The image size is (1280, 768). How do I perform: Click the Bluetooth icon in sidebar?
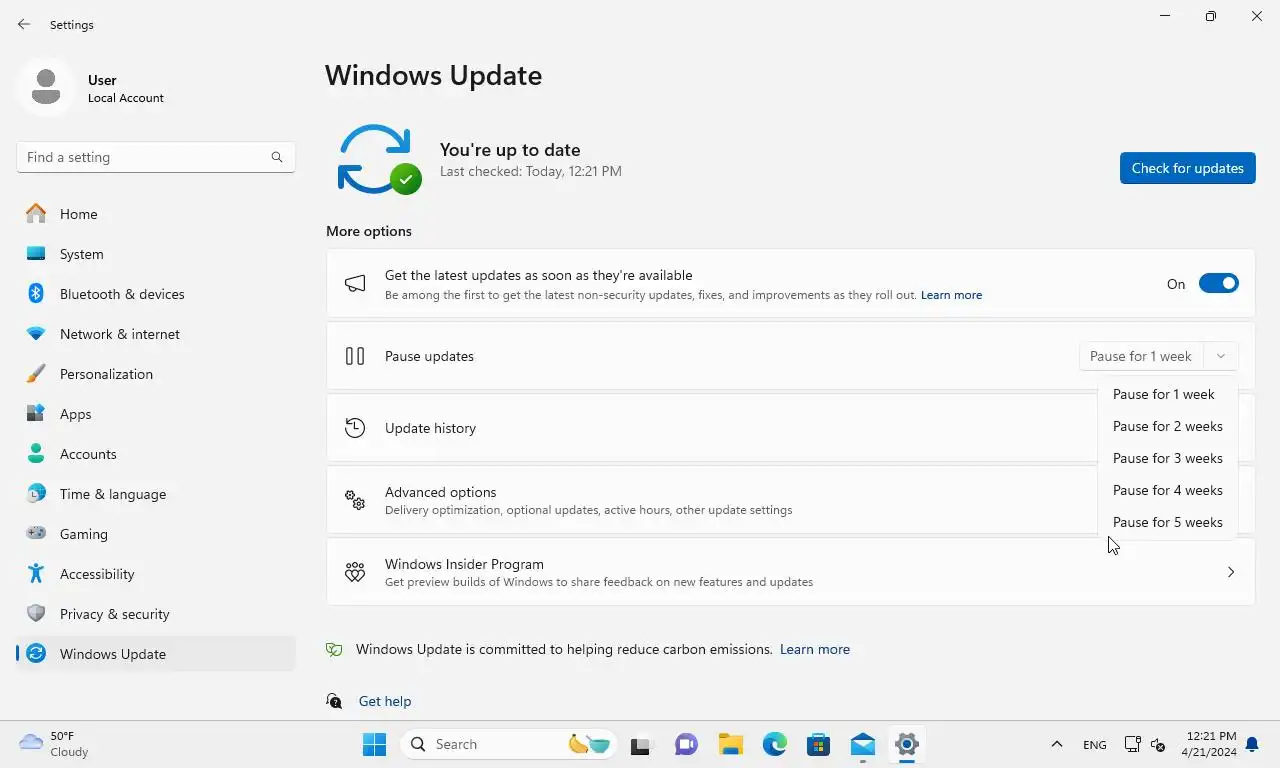click(x=36, y=293)
